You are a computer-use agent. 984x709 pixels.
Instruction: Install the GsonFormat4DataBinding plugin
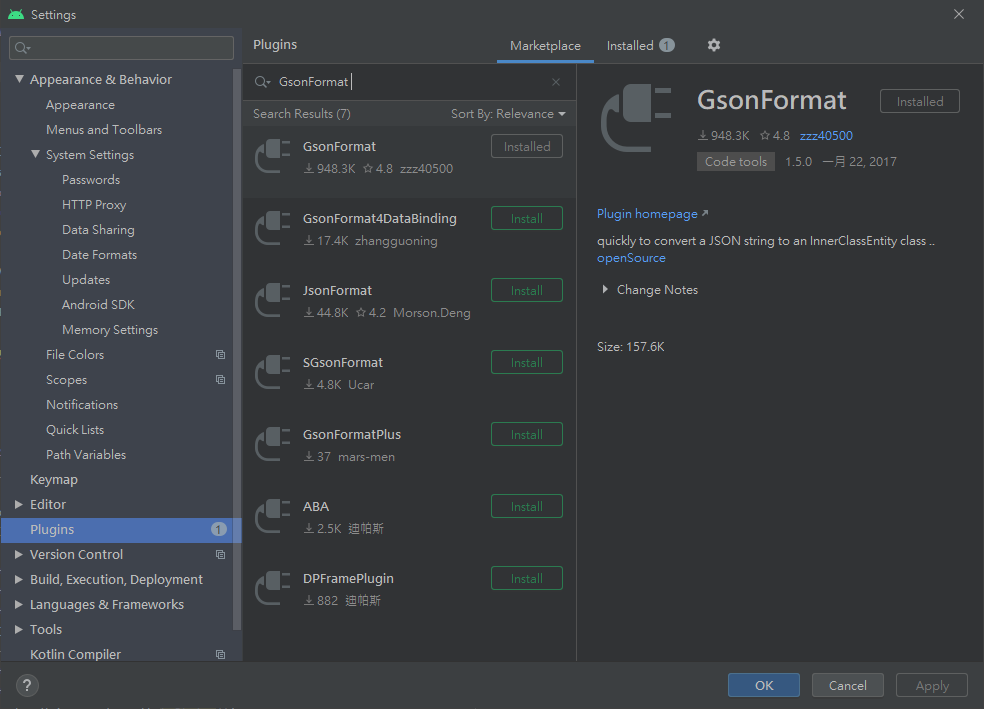click(x=527, y=218)
